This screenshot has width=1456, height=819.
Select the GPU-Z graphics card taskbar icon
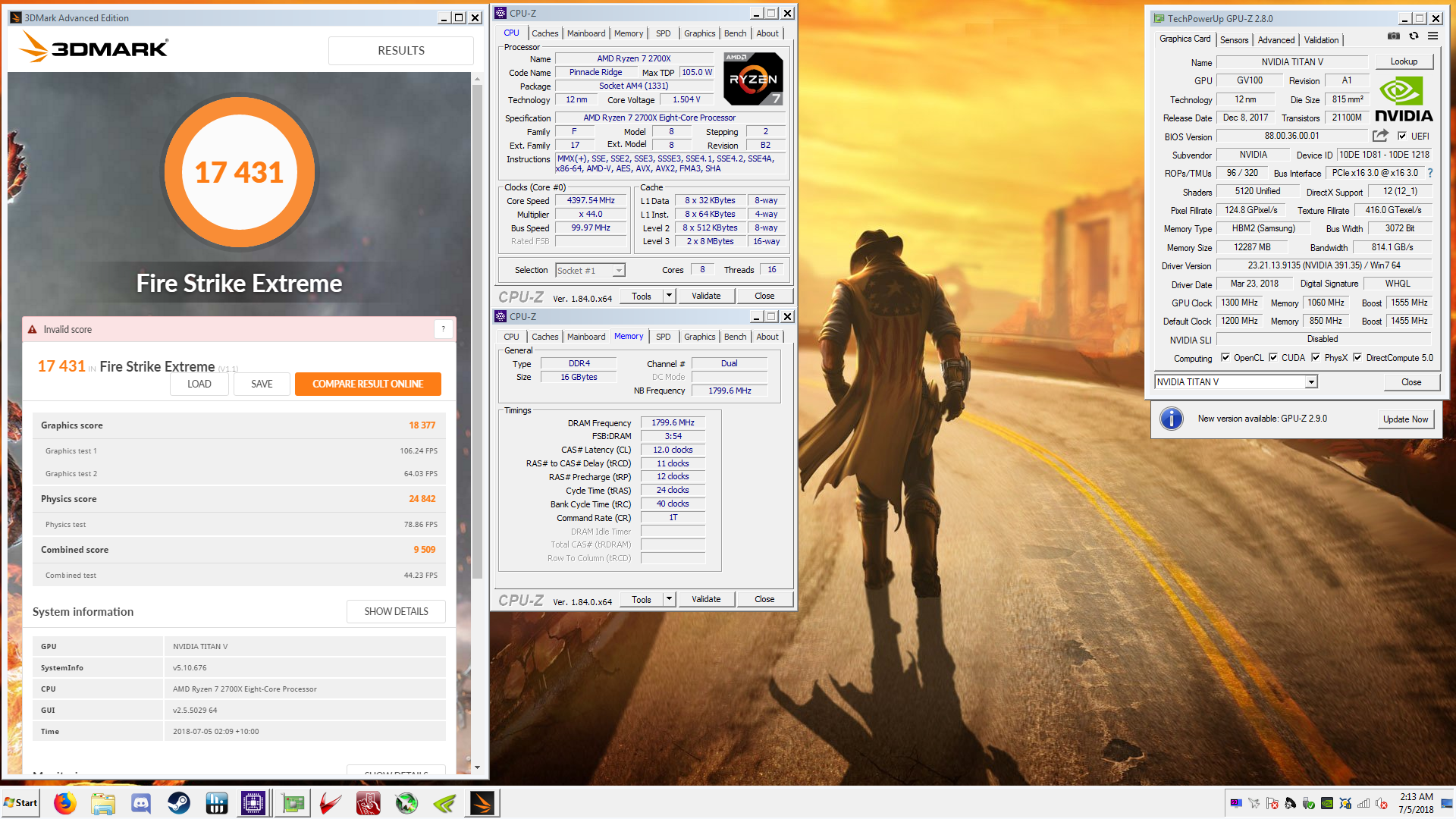coord(293,803)
